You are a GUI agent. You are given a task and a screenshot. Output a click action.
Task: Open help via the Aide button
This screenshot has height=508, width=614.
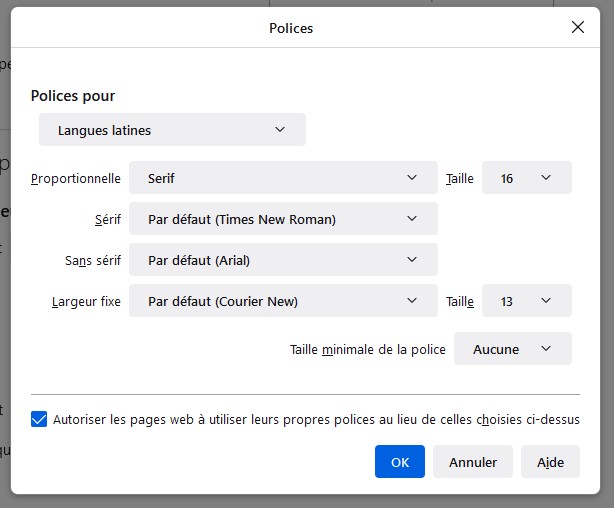click(x=550, y=462)
